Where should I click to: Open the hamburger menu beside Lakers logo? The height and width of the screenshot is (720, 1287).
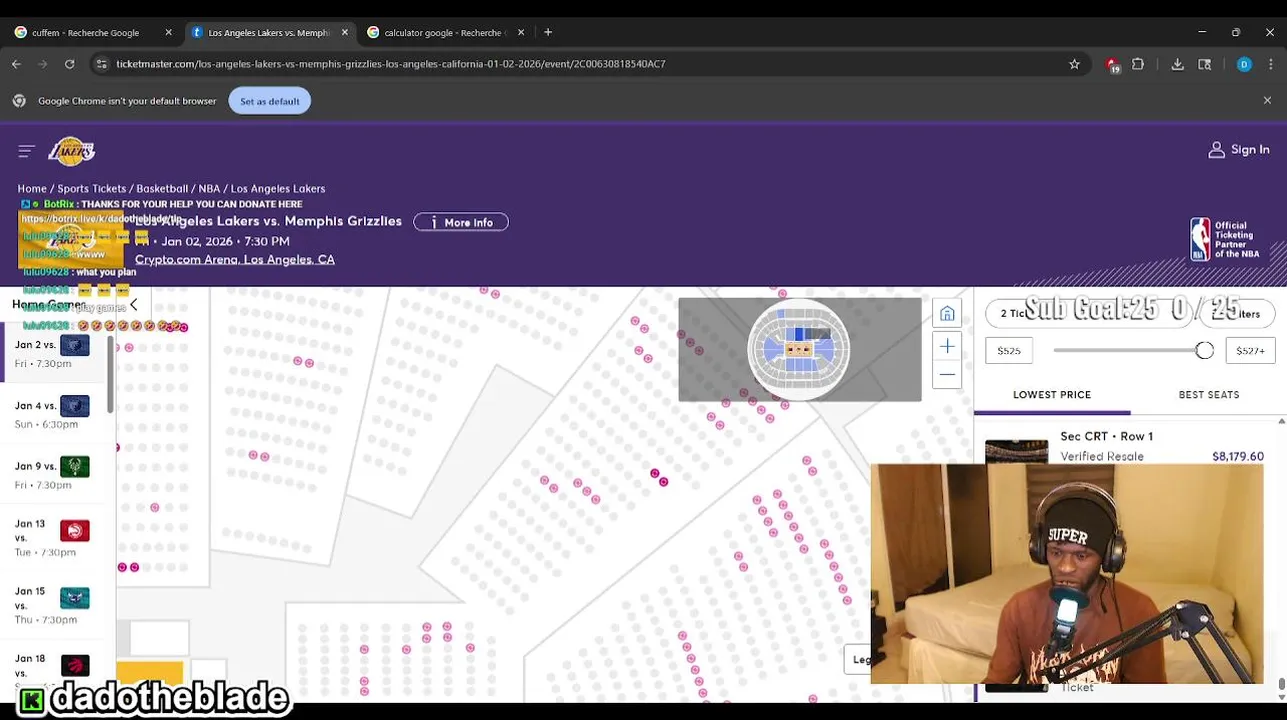tap(27, 151)
